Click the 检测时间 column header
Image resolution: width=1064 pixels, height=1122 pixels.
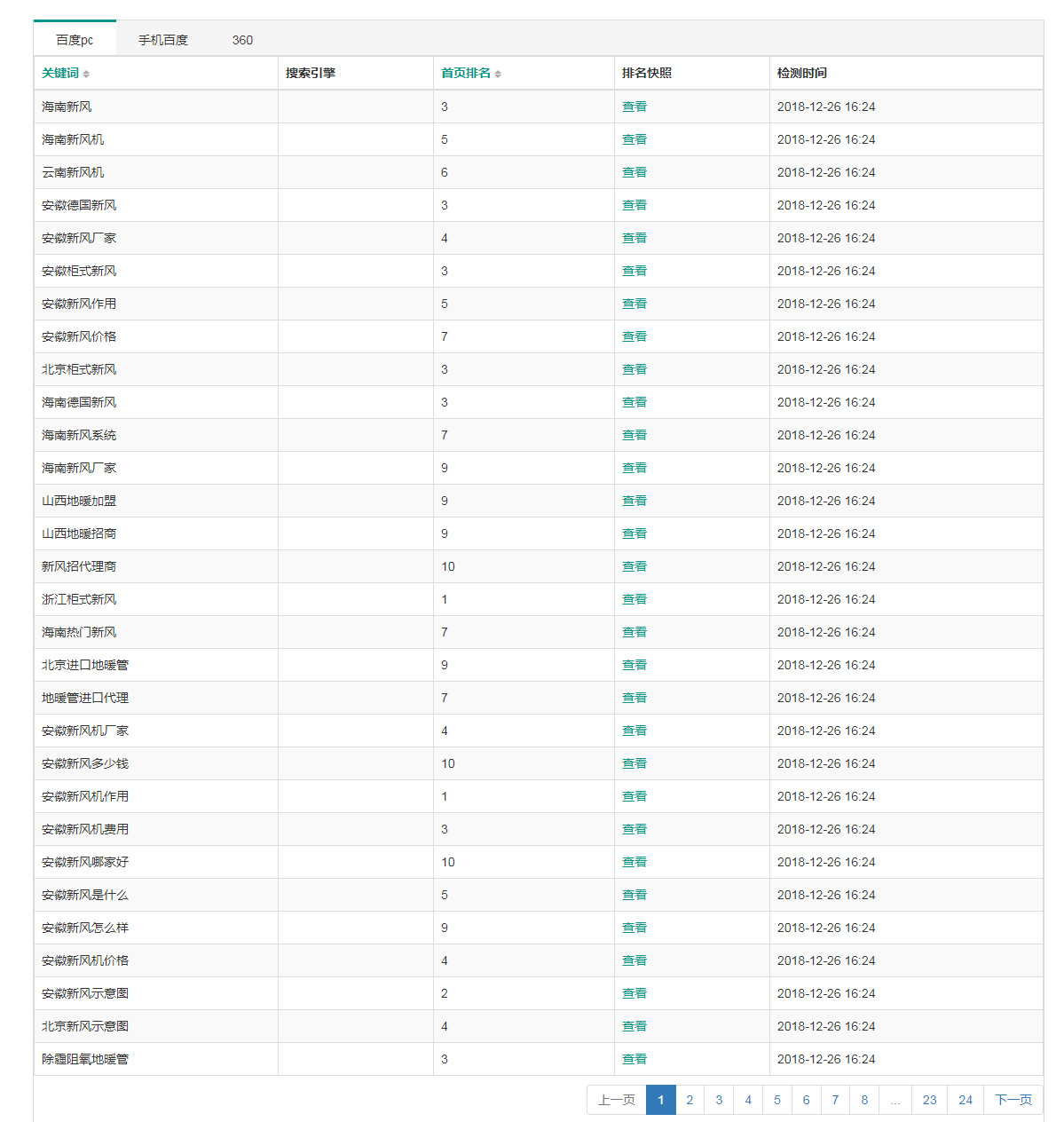[801, 73]
